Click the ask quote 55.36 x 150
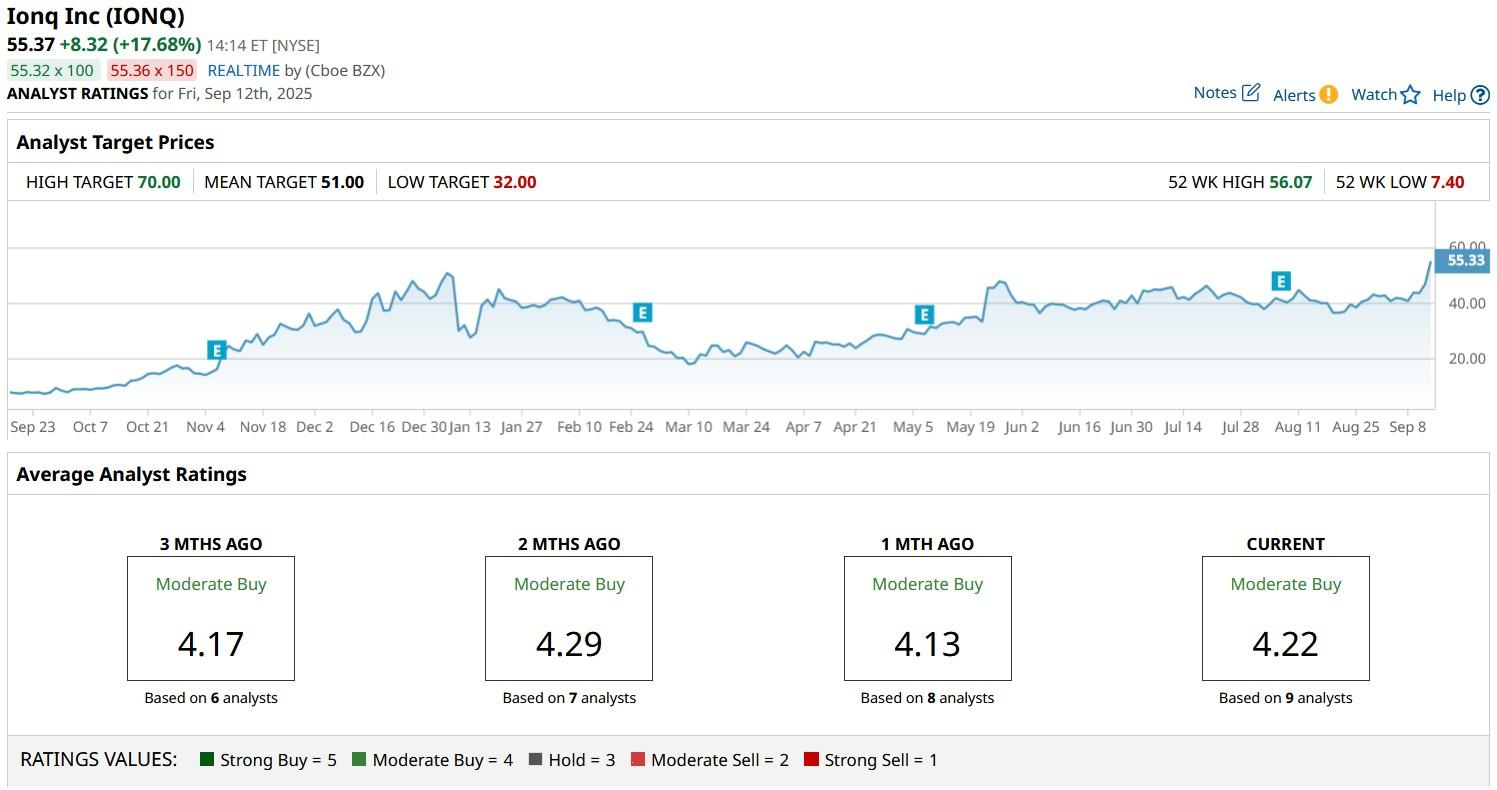This screenshot has height=790, width=1497. point(152,71)
